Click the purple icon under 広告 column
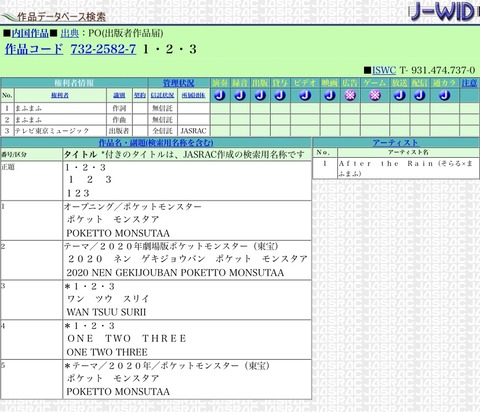480x412 pixels. coord(350,95)
